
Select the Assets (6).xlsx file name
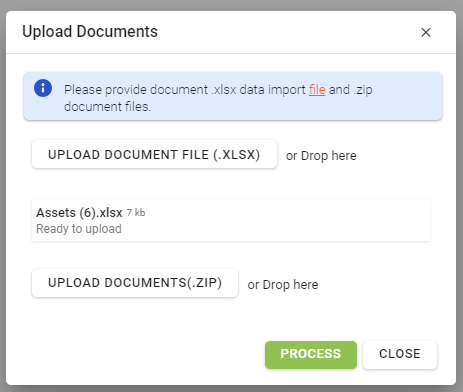pos(79,213)
